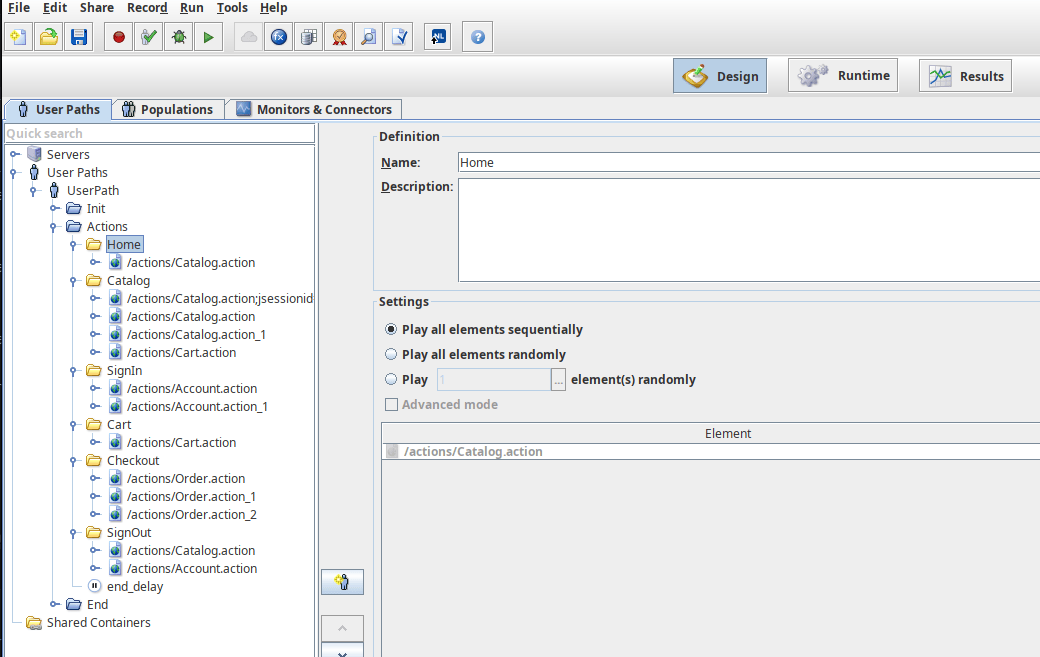Screen dimensions: 1040x657
Task: Expand the Servers tree node
Action: (15, 154)
